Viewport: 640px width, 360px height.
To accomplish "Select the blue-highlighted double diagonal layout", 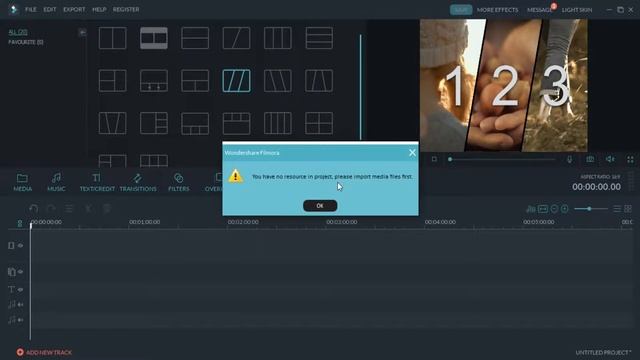I will point(236,80).
